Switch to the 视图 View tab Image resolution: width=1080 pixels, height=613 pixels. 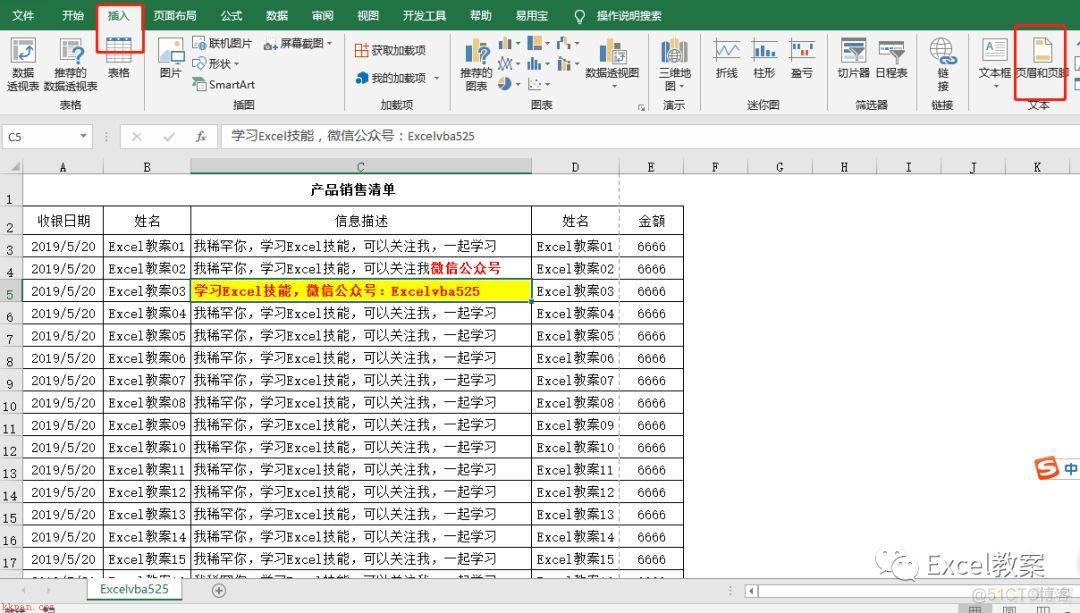pyautogui.click(x=368, y=15)
